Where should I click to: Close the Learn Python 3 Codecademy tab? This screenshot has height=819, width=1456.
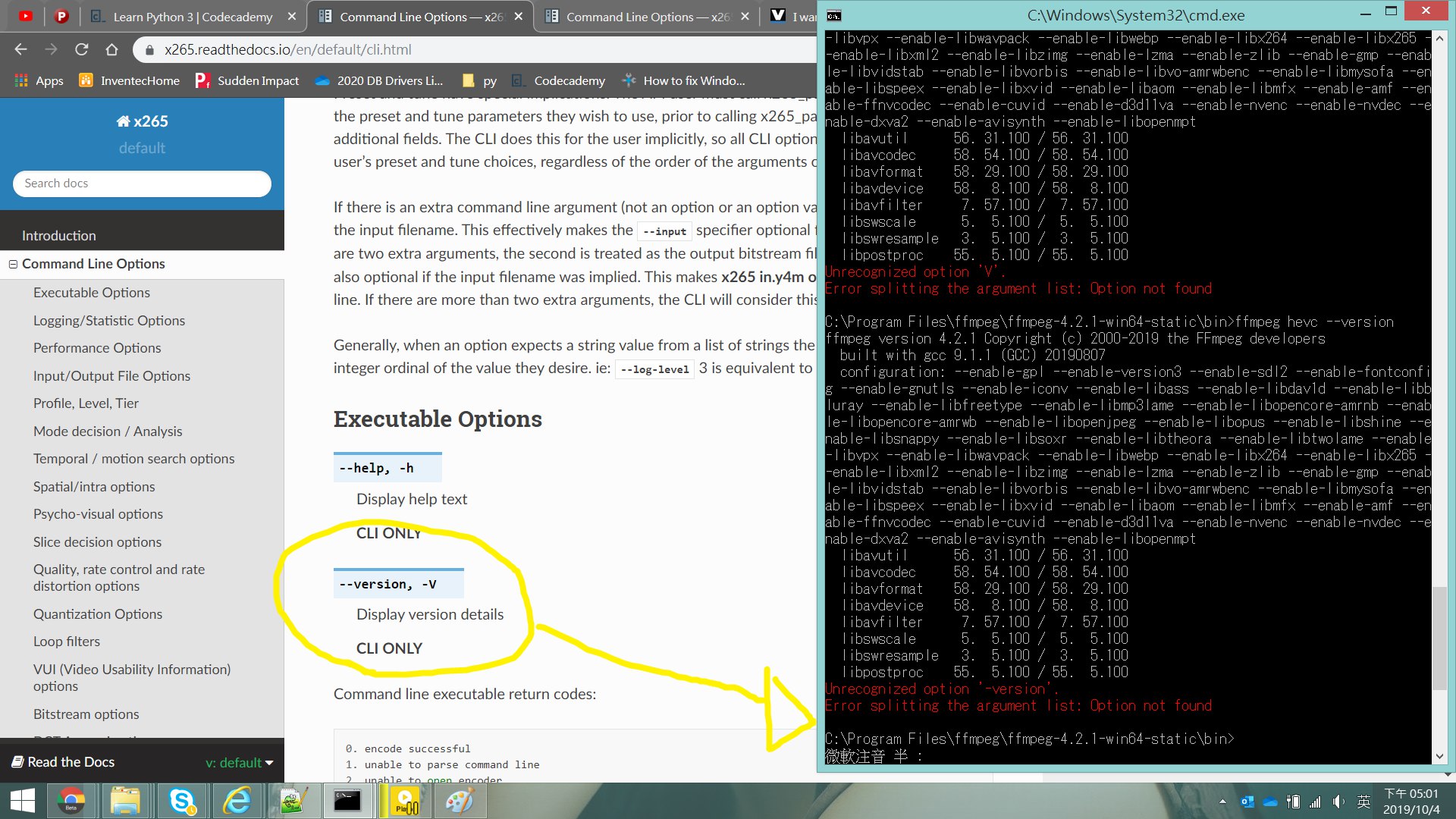click(x=292, y=16)
